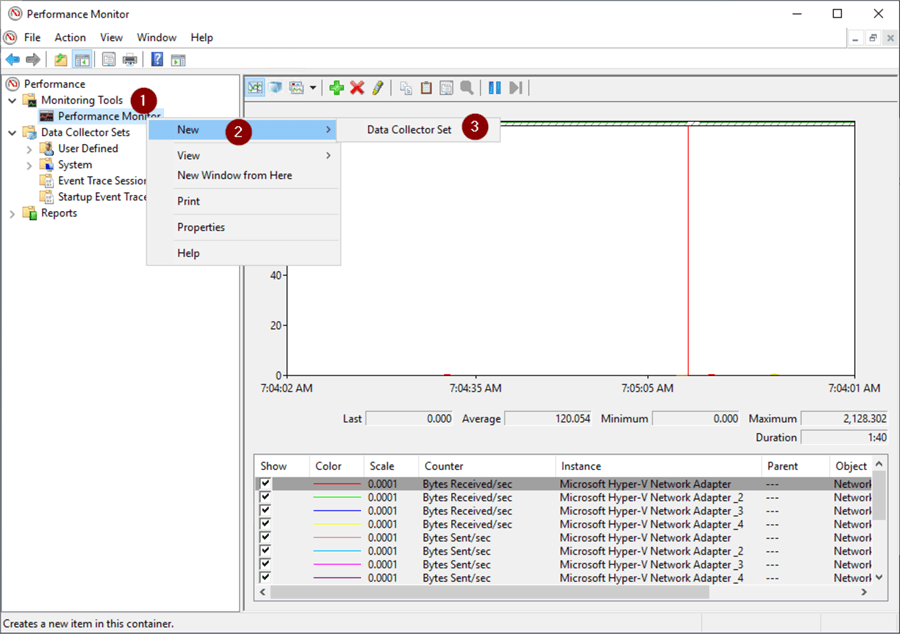Sort by the Instance column header
The height and width of the screenshot is (634, 900).
tap(658, 466)
